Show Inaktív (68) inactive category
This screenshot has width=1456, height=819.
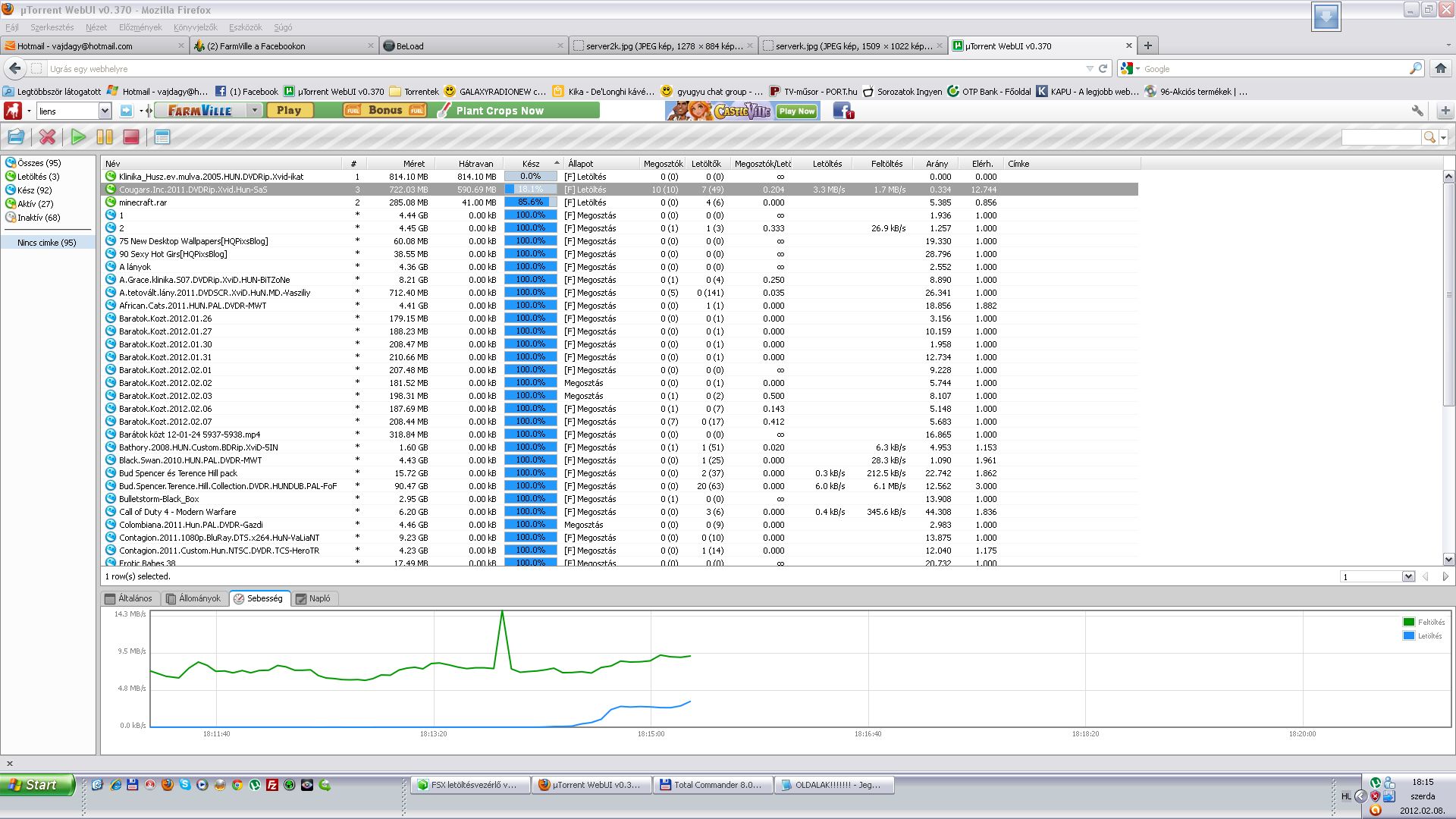click(x=39, y=218)
